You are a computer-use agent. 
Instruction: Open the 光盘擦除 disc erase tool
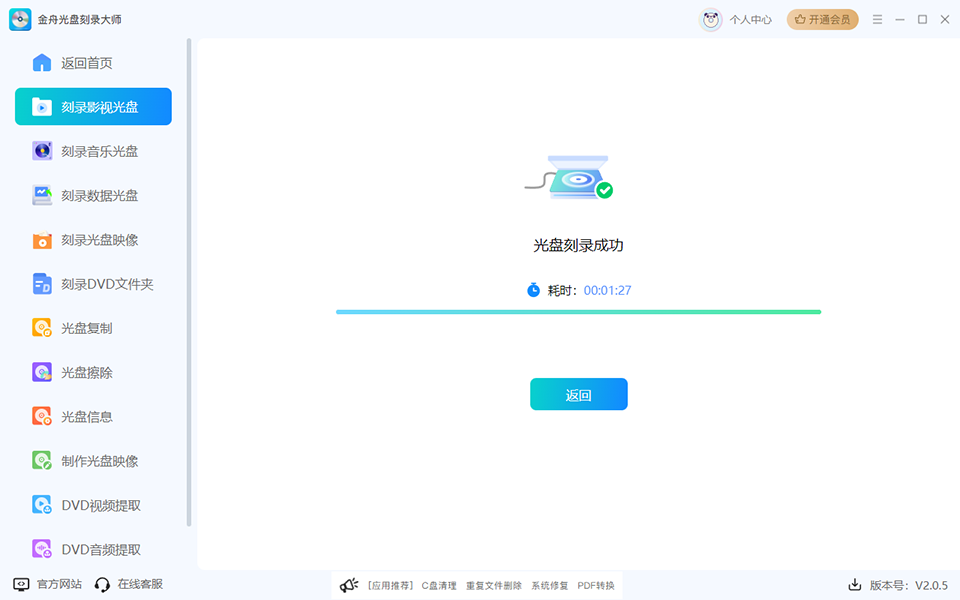point(41,371)
